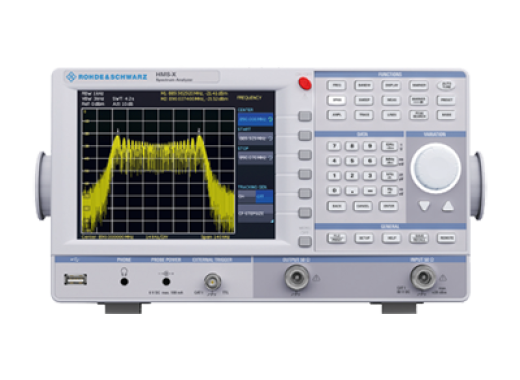Push the red power button
The width and height of the screenshot is (520, 380).
pyautogui.click(x=305, y=83)
